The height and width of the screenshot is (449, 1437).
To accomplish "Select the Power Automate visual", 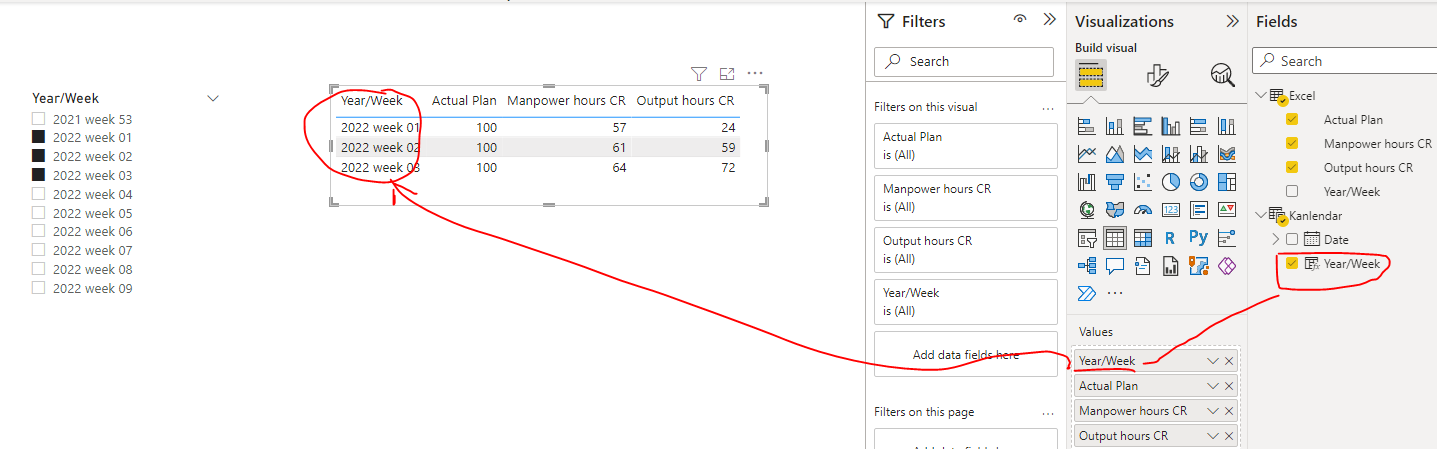I will 1086,293.
